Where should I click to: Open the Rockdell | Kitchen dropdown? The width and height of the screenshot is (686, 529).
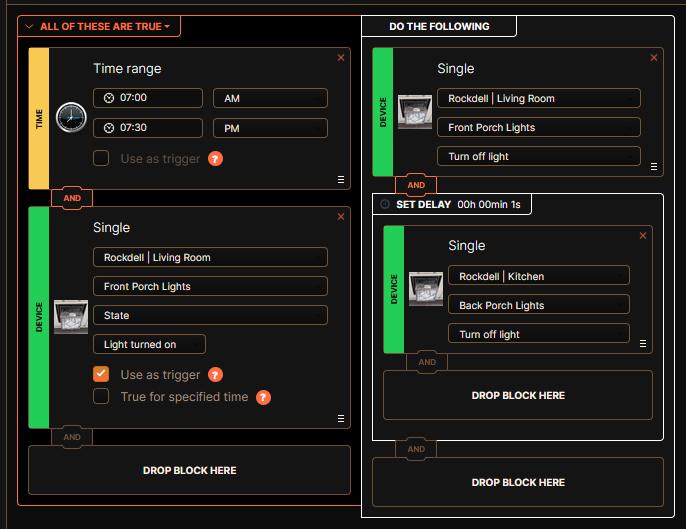point(539,276)
